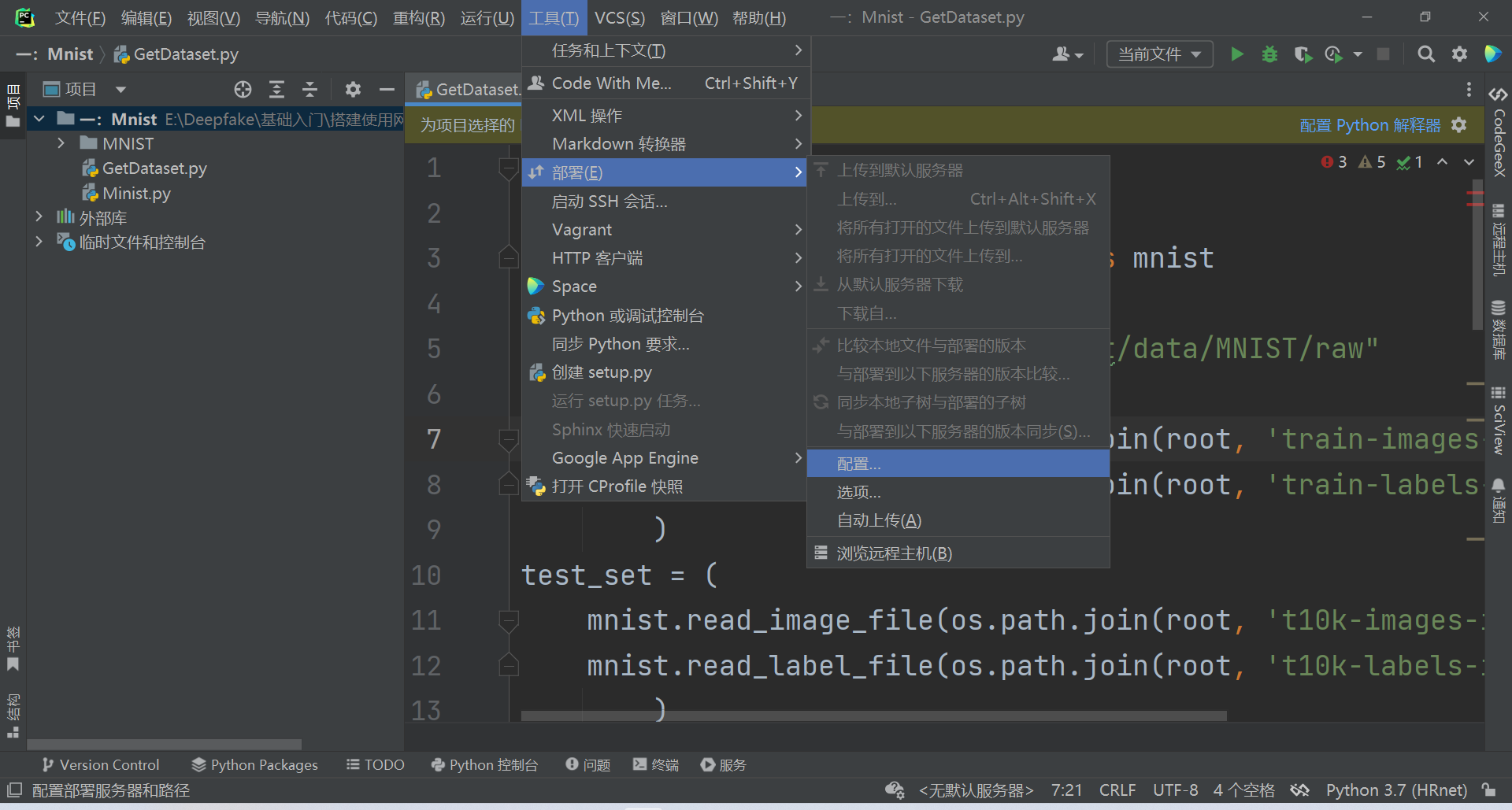1512x810 pixels.
Task: Click the tool window quick-access icon in status bar
Action: (14, 790)
